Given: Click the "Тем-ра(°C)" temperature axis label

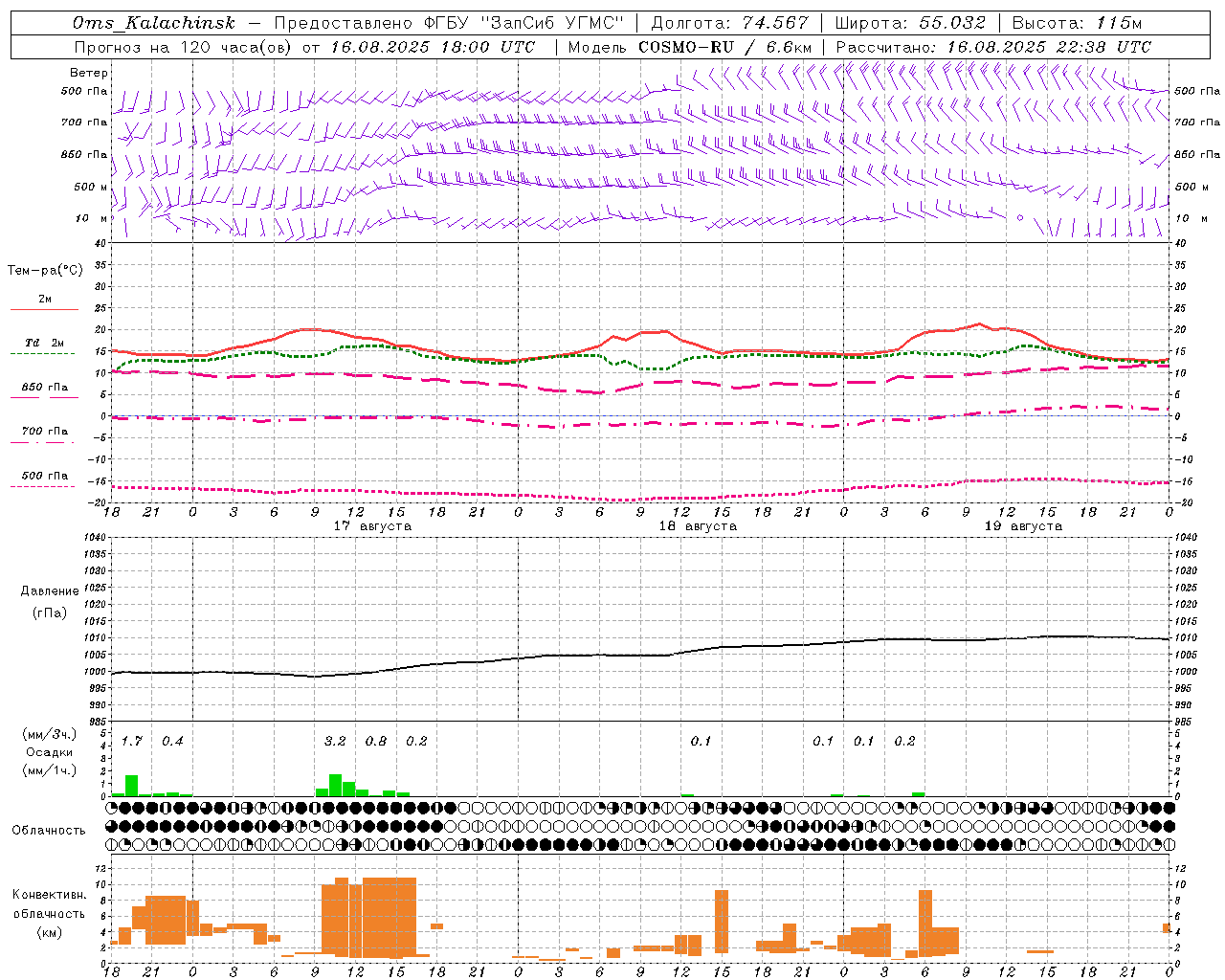Looking at the screenshot, I should 45,270.
